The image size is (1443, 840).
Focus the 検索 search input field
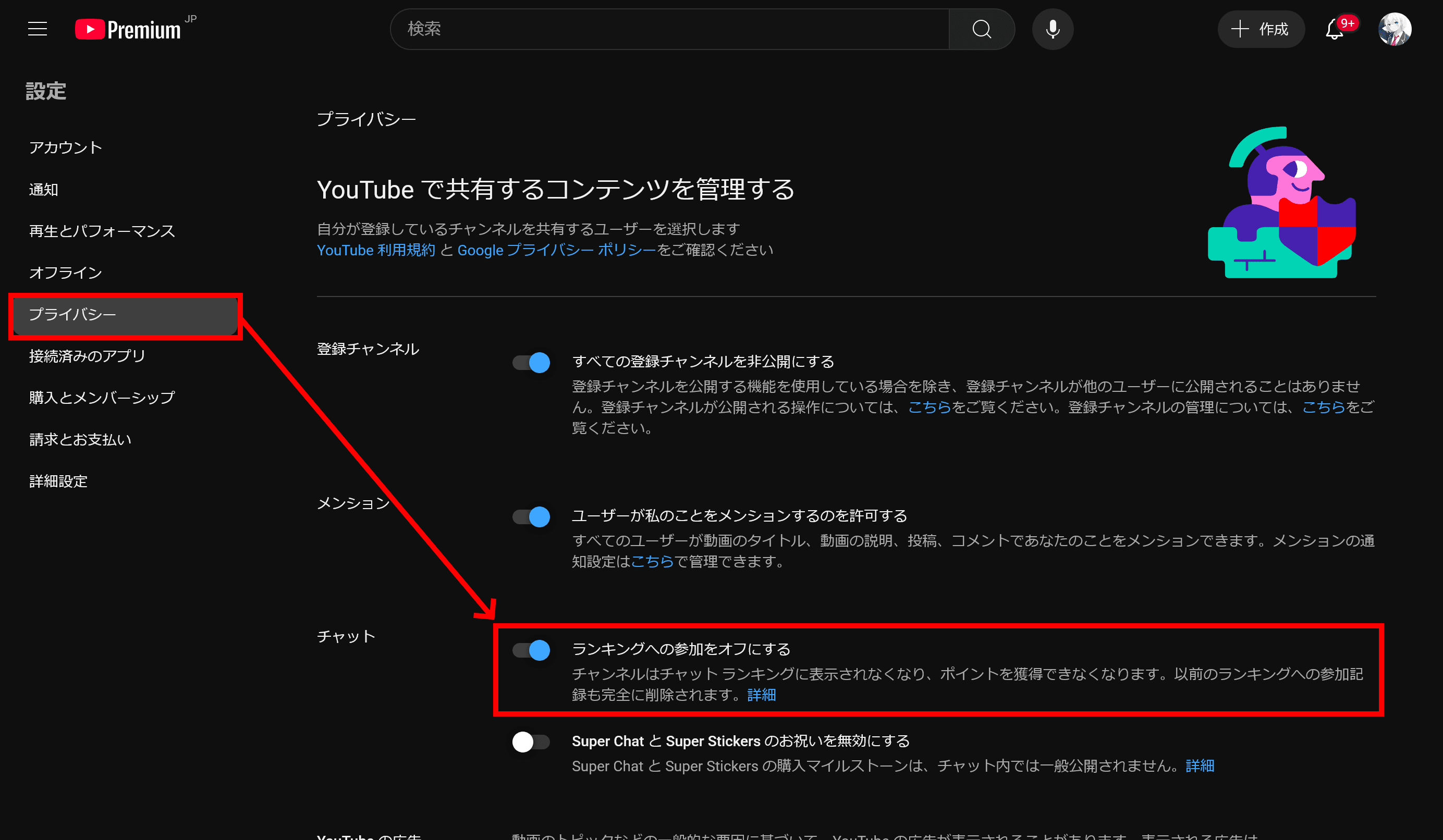670,29
